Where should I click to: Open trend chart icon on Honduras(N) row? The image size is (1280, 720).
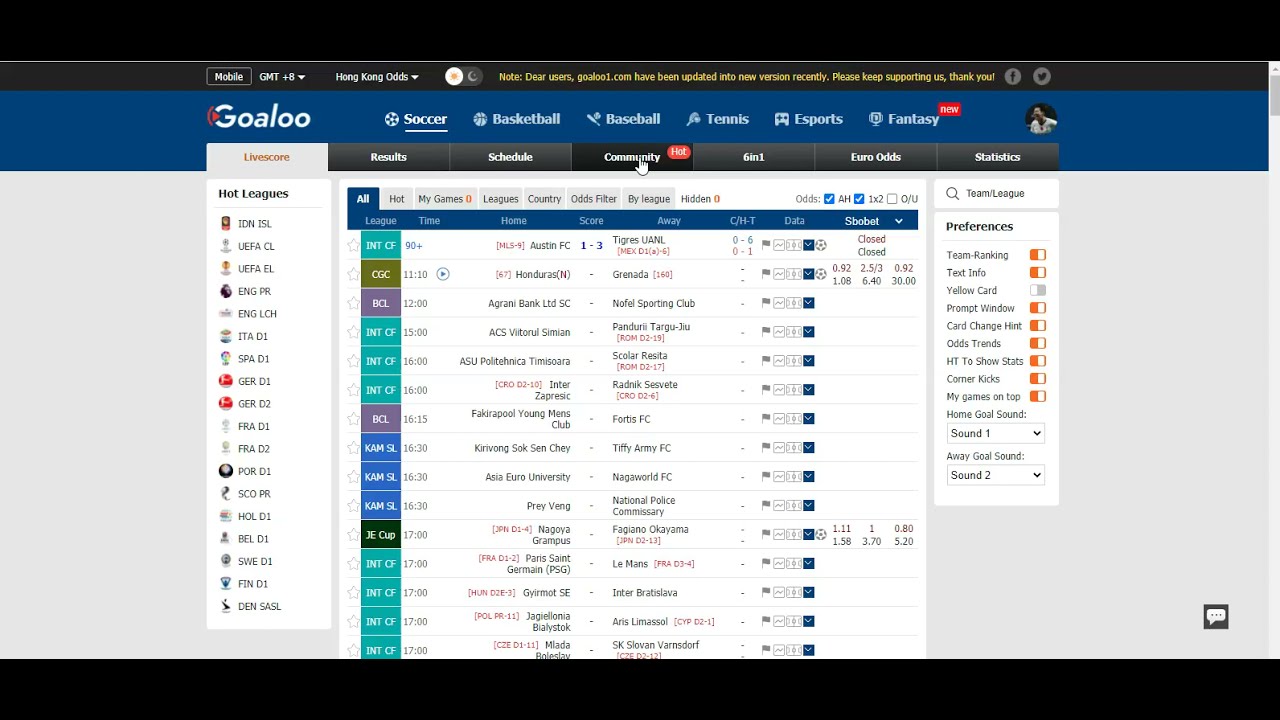[x=779, y=274]
